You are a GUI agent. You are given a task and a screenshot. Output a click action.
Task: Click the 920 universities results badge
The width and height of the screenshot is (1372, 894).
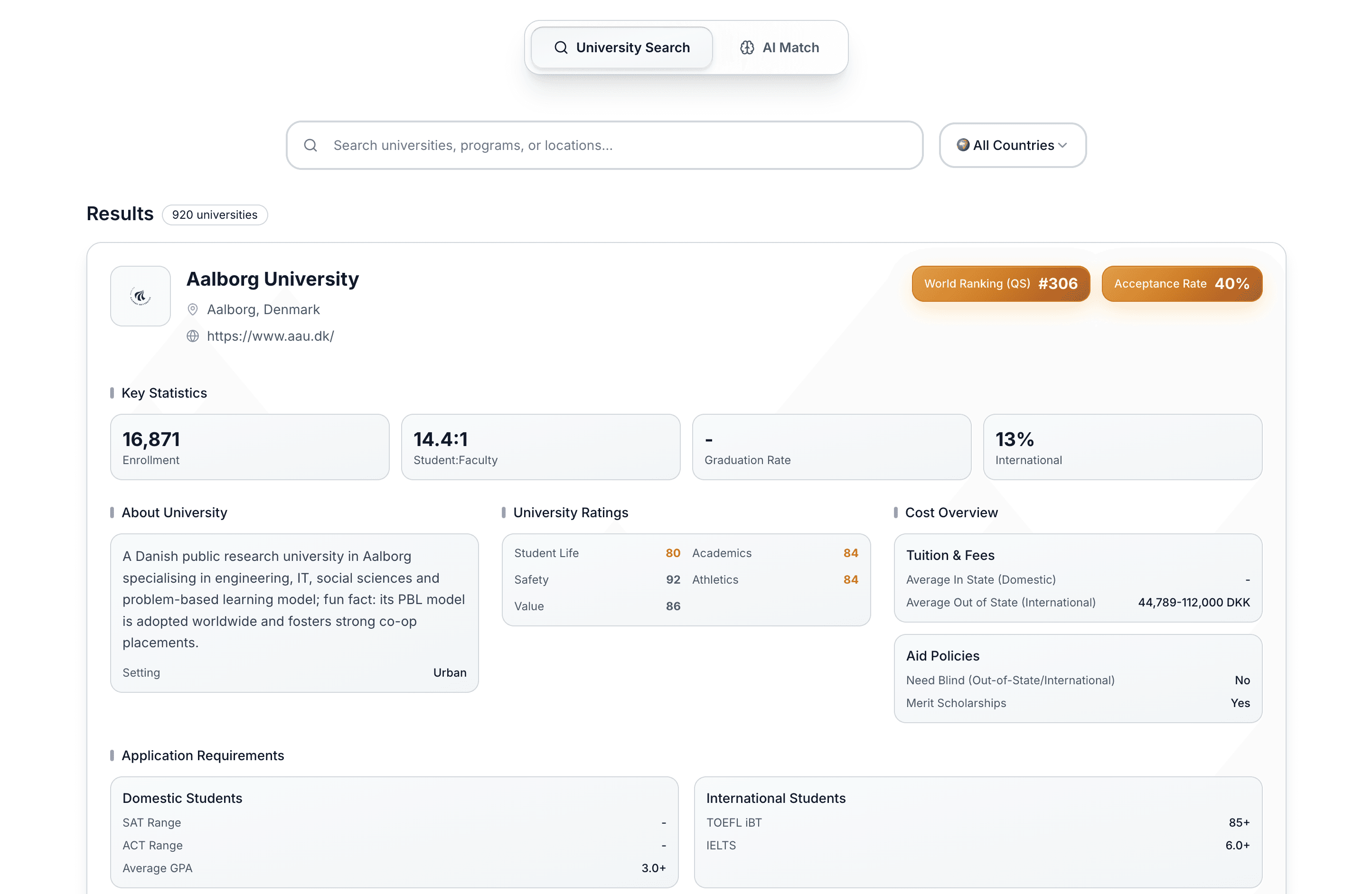coord(215,215)
